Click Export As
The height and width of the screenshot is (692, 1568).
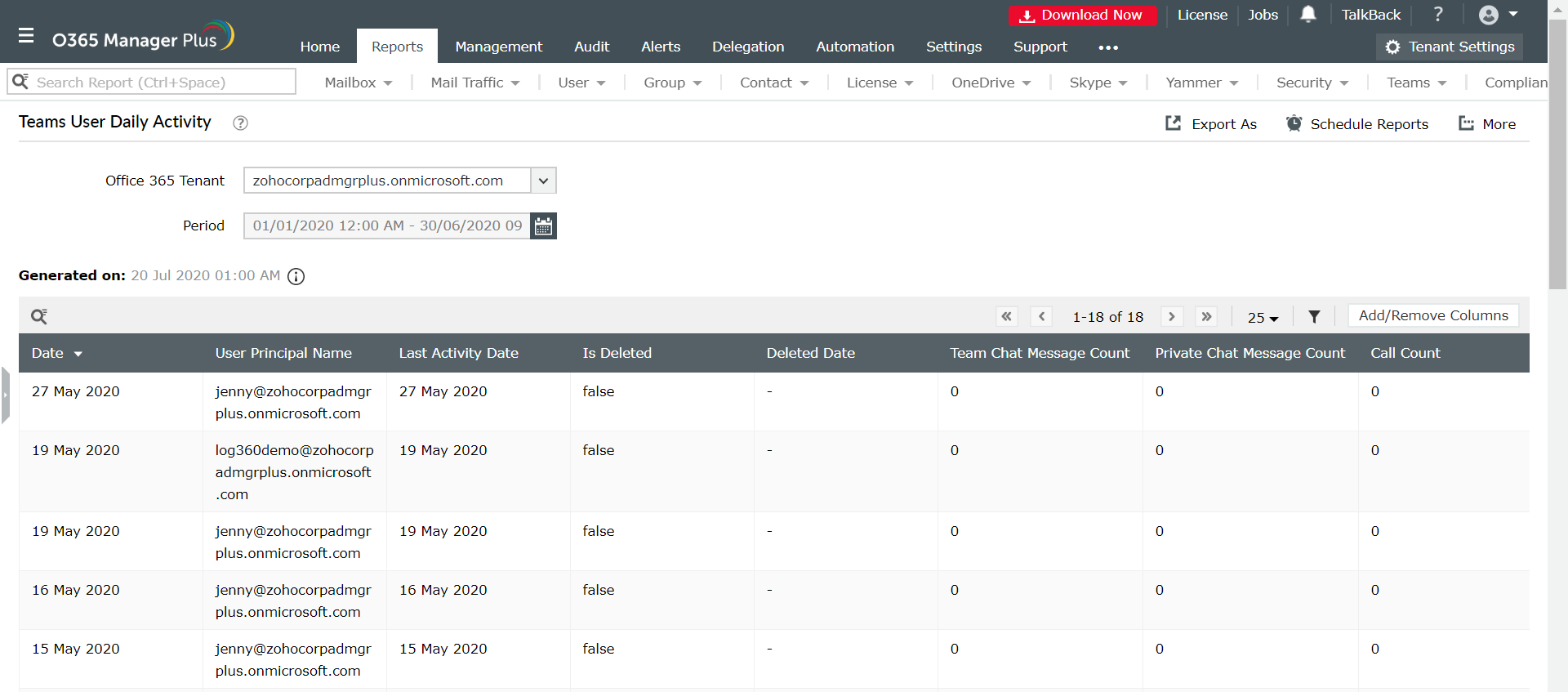click(1210, 123)
